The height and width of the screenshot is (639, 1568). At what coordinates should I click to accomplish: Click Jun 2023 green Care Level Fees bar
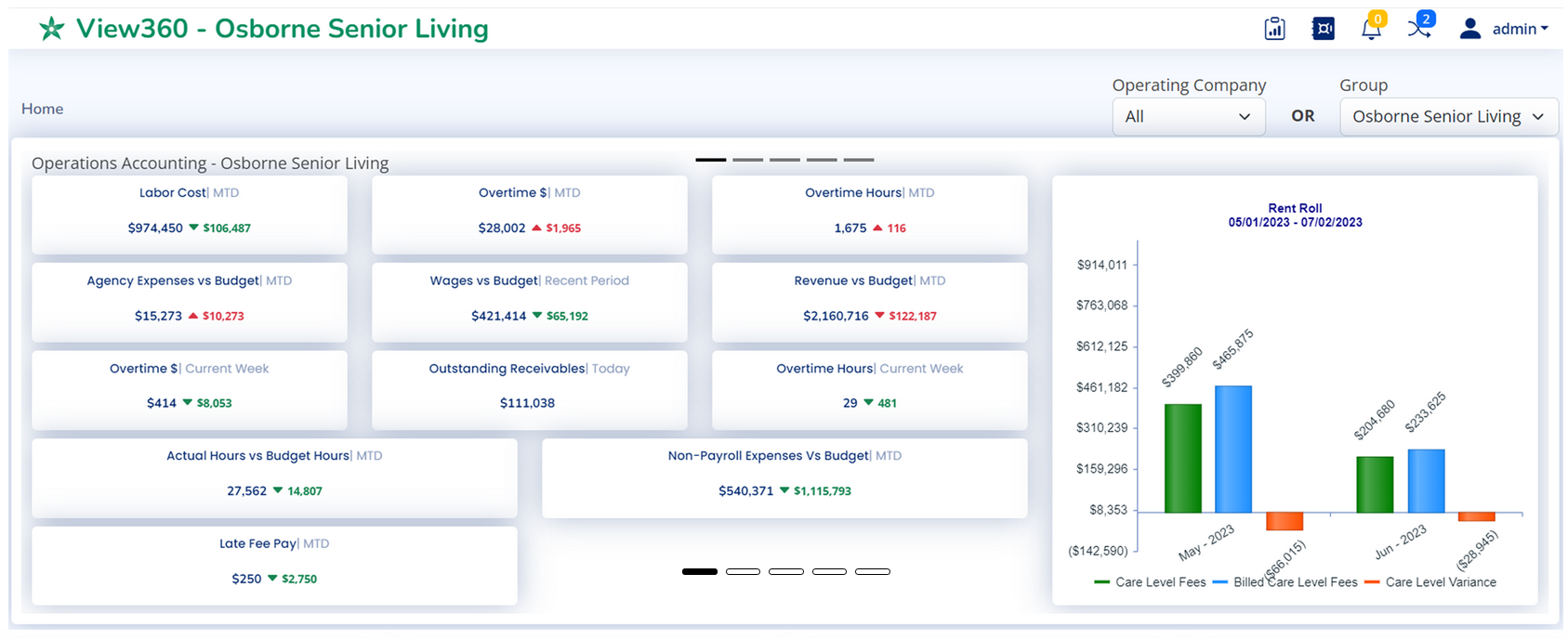point(1375,484)
